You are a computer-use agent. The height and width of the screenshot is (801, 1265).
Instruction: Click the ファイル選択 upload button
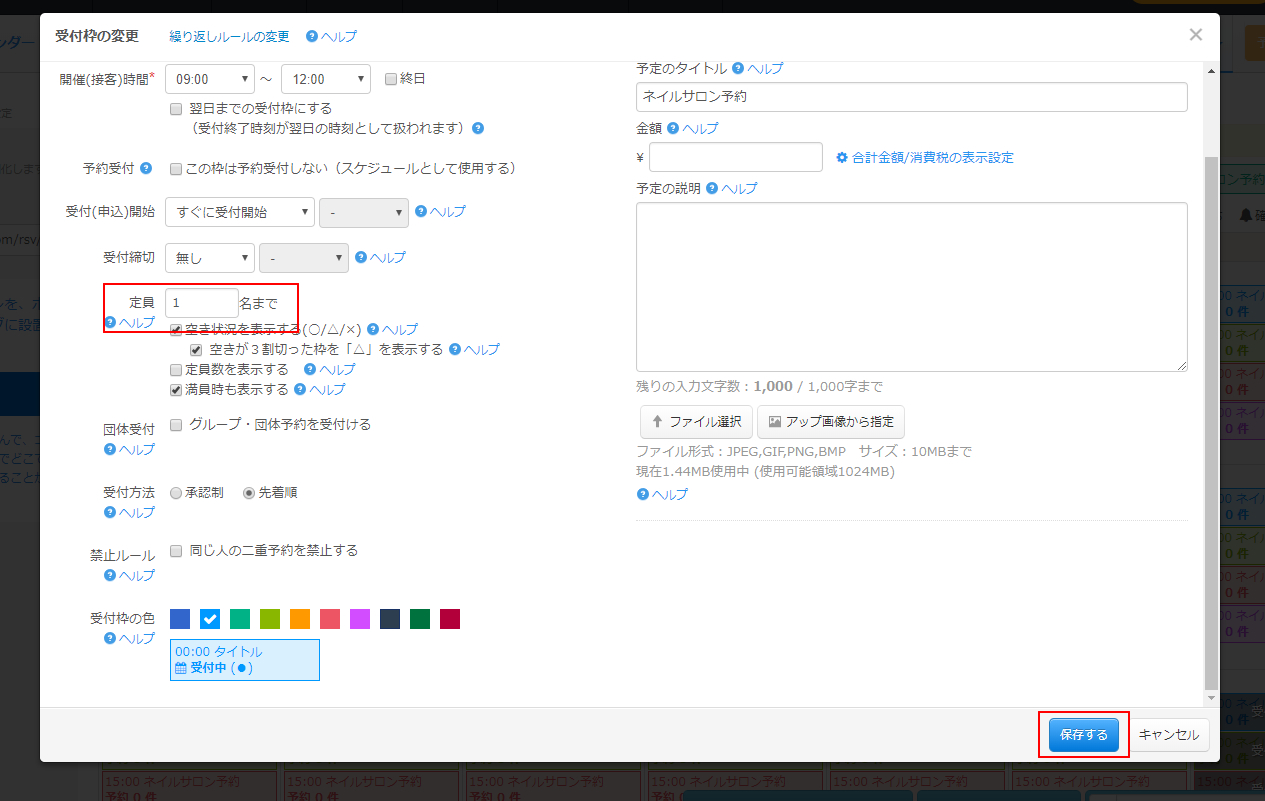coord(696,422)
